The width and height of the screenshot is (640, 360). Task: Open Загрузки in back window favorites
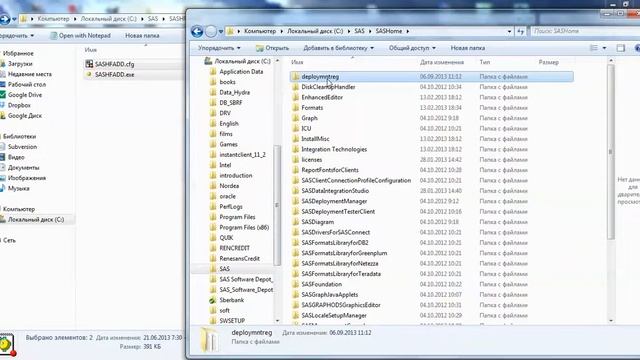click(x=20, y=64)
